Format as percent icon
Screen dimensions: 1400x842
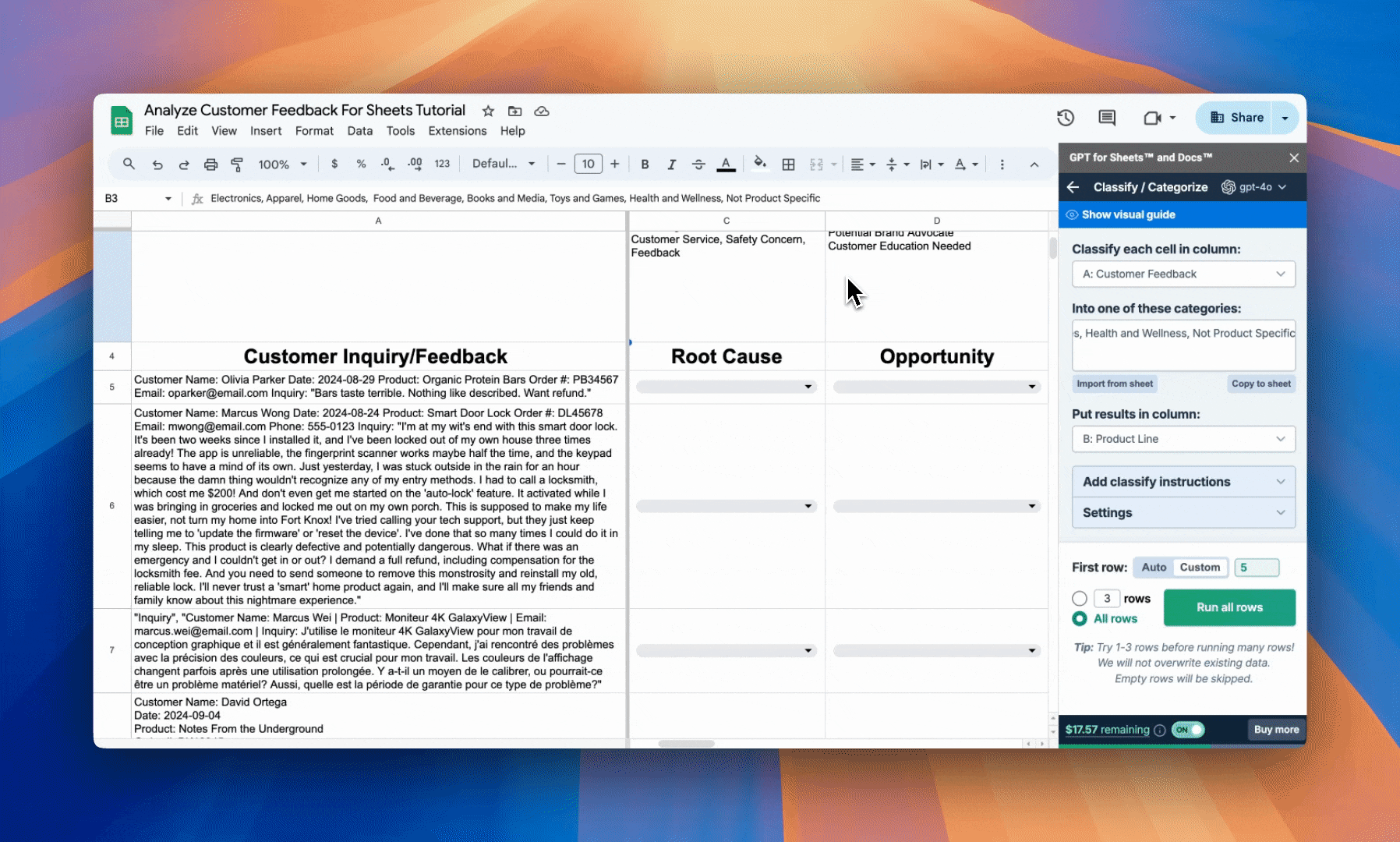click(x=361, y=164)
